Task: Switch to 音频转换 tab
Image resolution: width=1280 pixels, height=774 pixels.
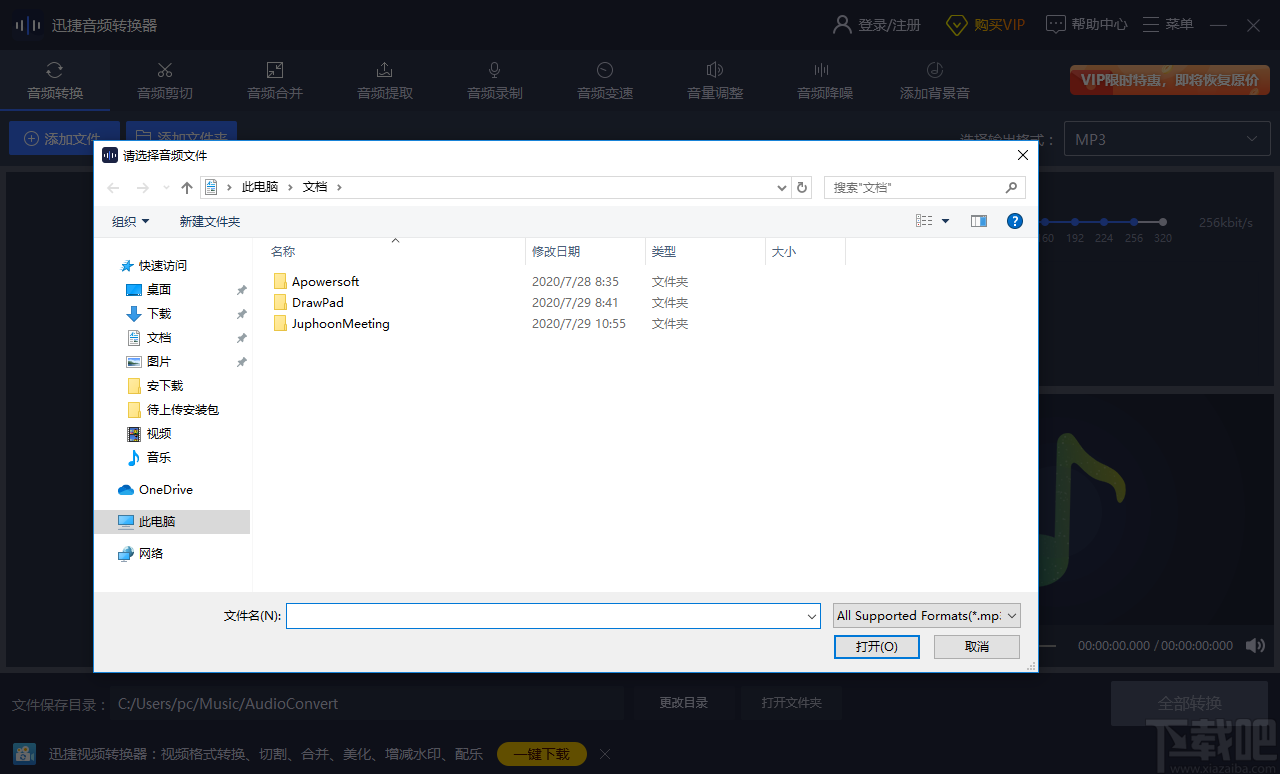Action: click(x=55, y=81)
